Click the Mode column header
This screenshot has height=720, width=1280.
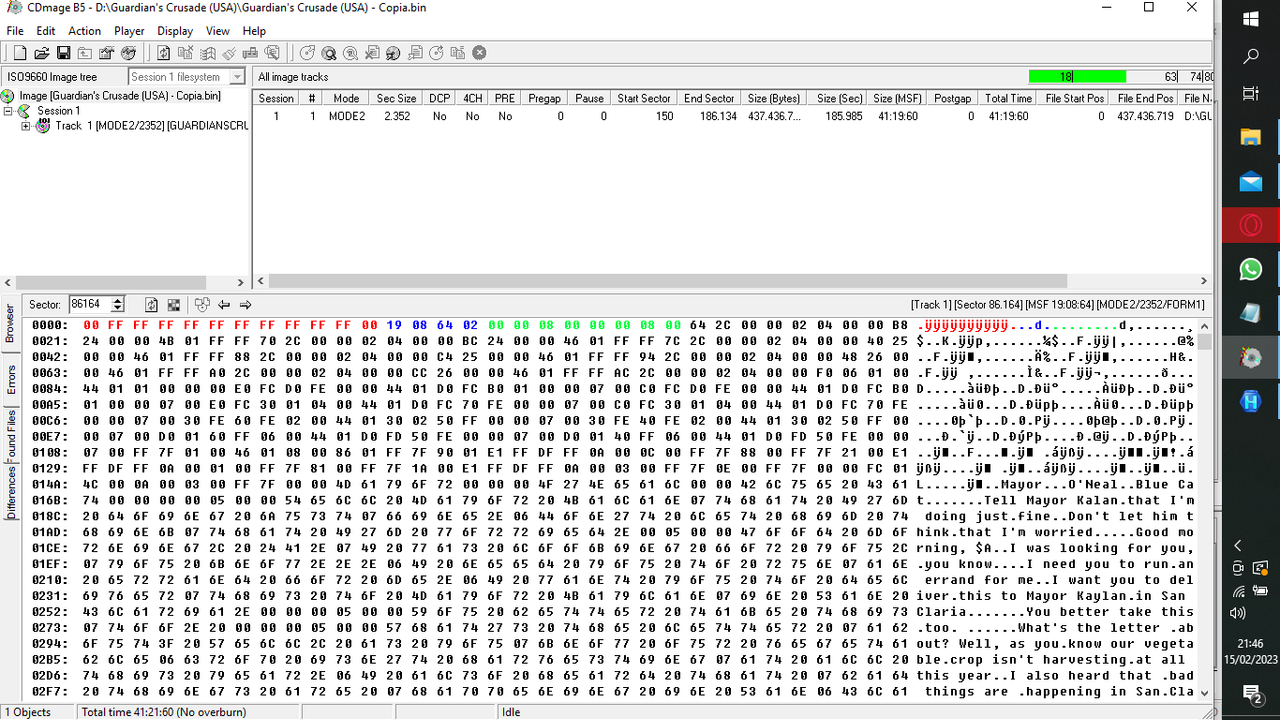coord(346,99)
